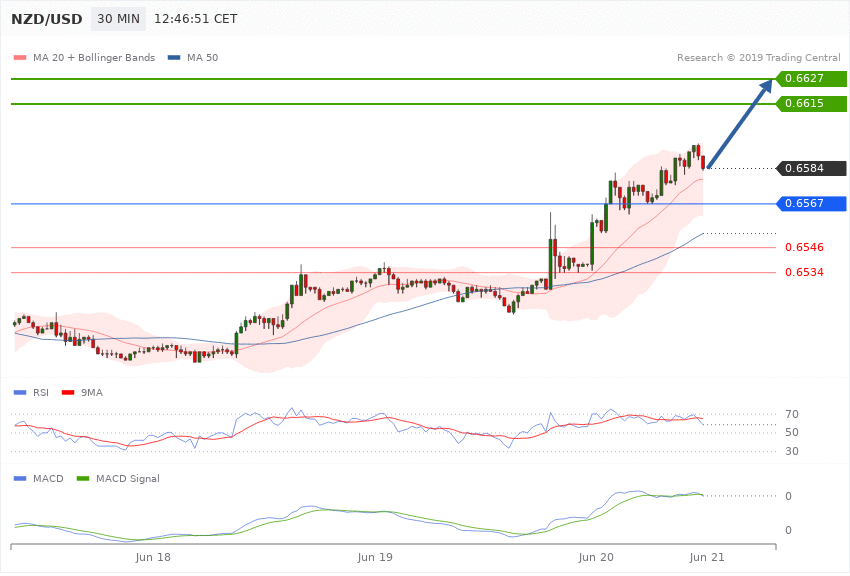Click the 0.6627 green resistance tag

(811, 79)
